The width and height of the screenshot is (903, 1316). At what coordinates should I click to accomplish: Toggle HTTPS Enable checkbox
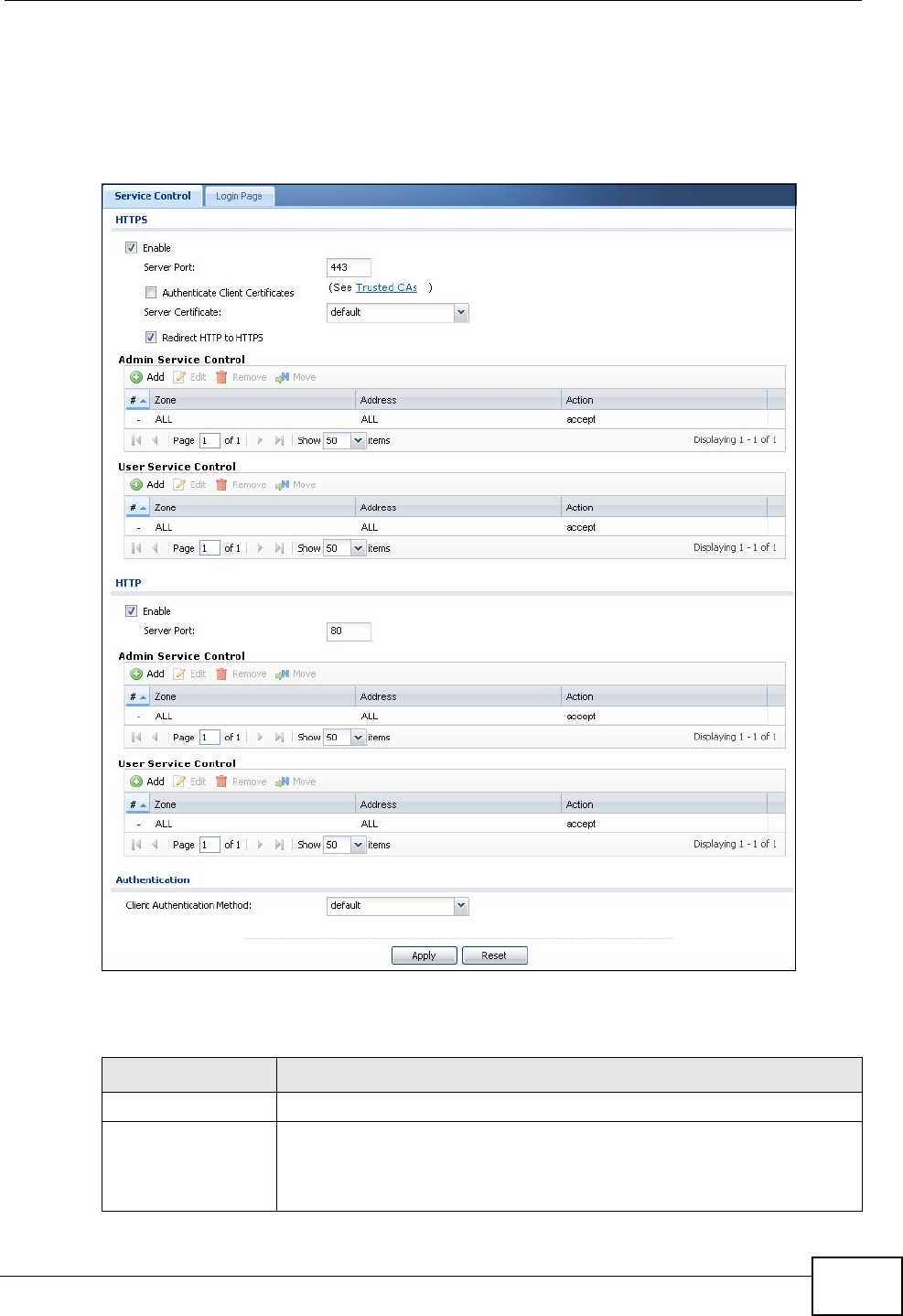tap(131, 247)
